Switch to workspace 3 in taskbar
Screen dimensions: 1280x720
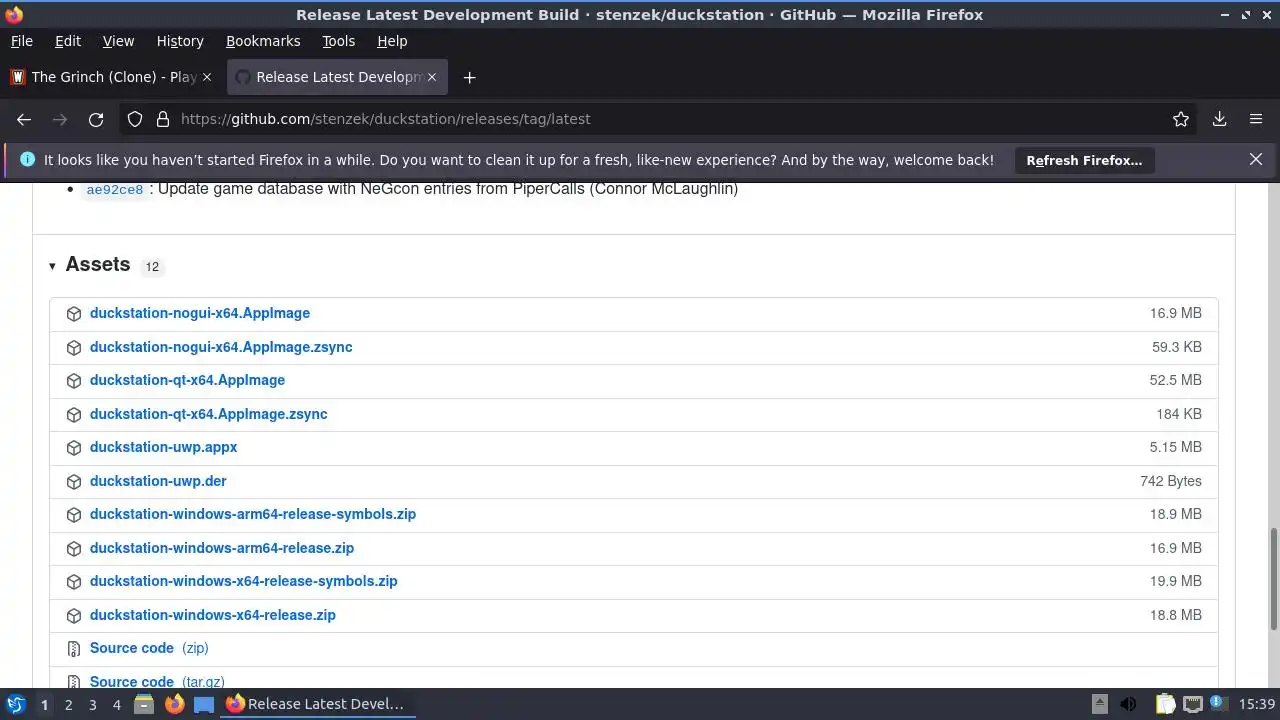(x=92, y=705)
